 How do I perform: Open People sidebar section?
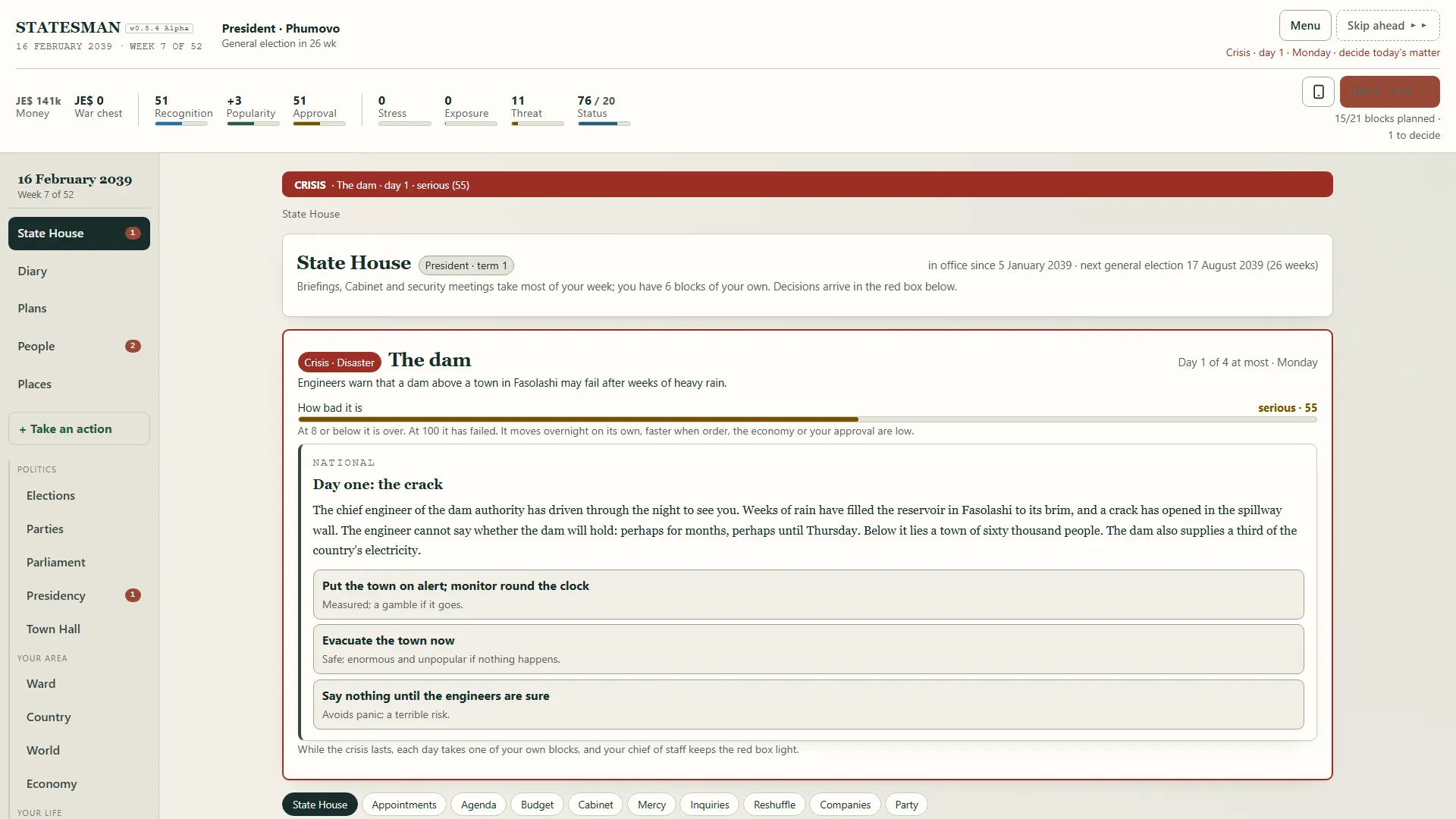[79, 347]
